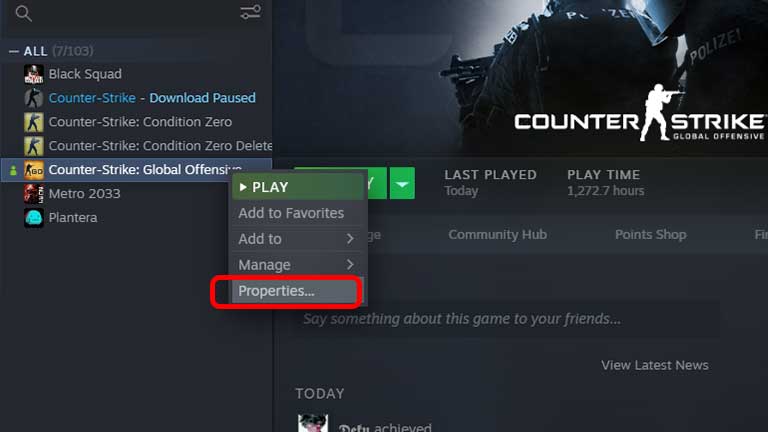
Task: Collapse the ALL games category
Action: [14, 51]
